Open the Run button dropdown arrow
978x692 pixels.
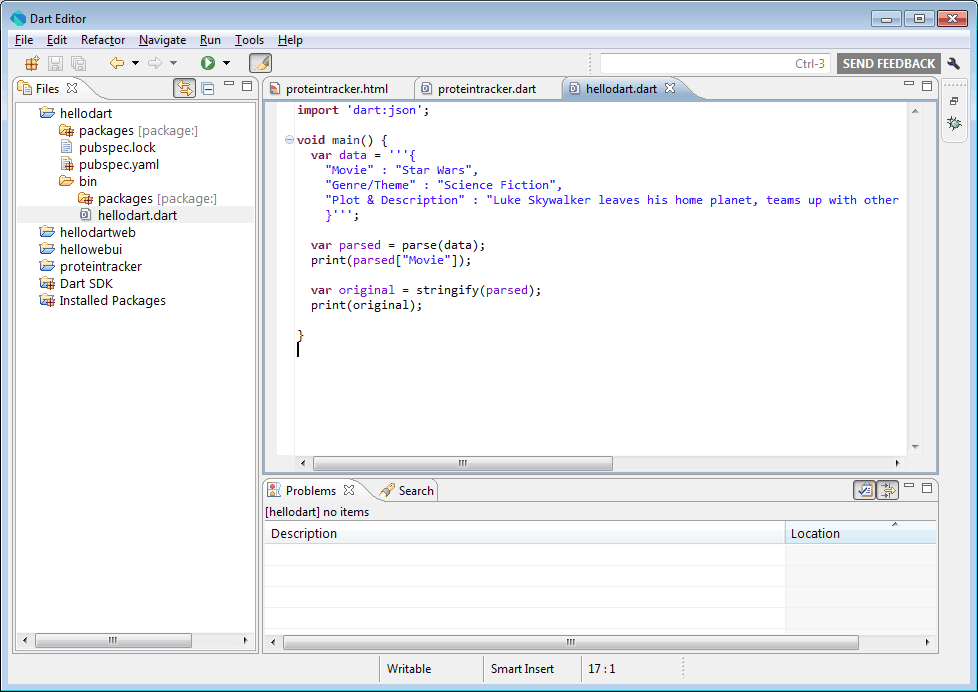pos(226,63)
